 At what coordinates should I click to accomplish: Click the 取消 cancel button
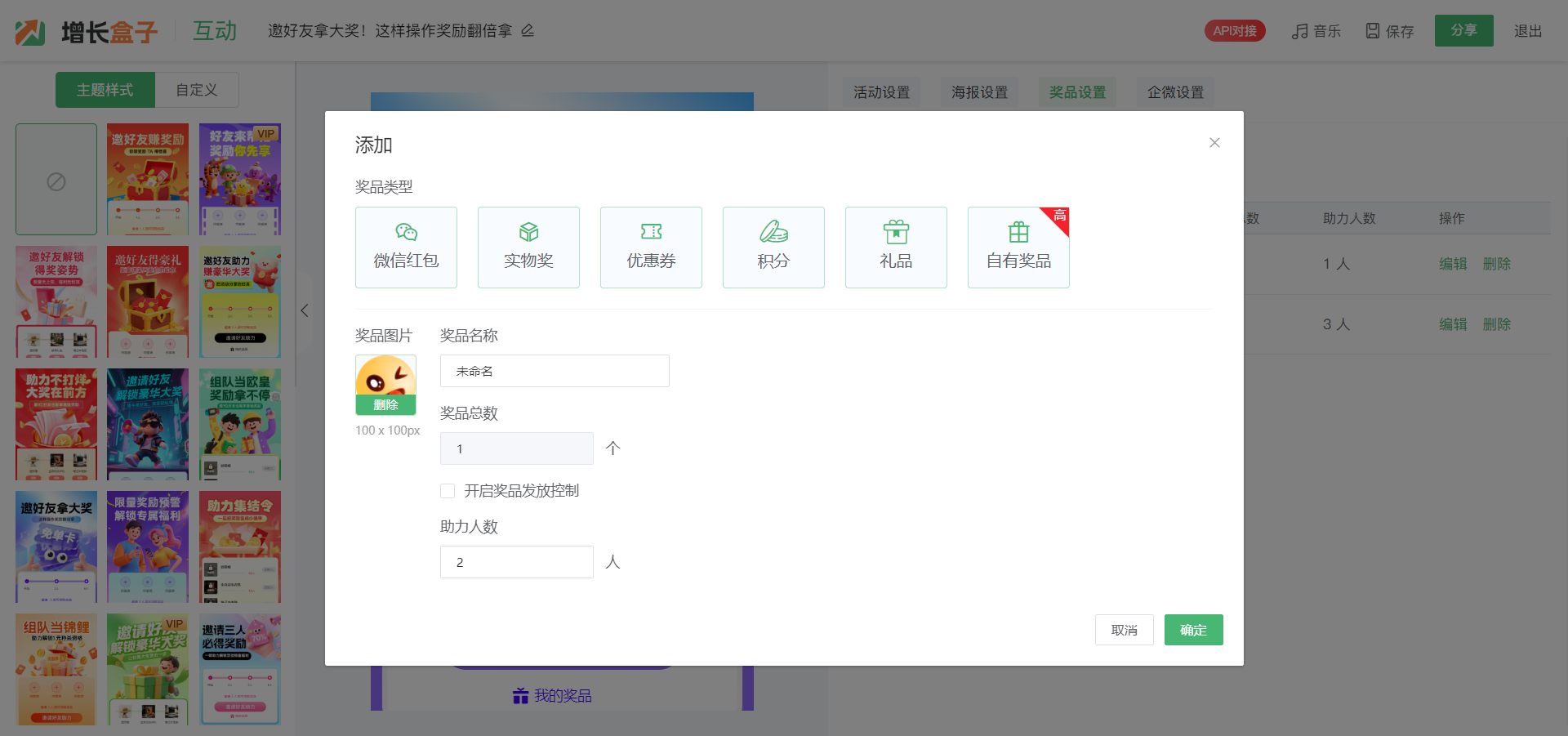tap(1124, 630)
